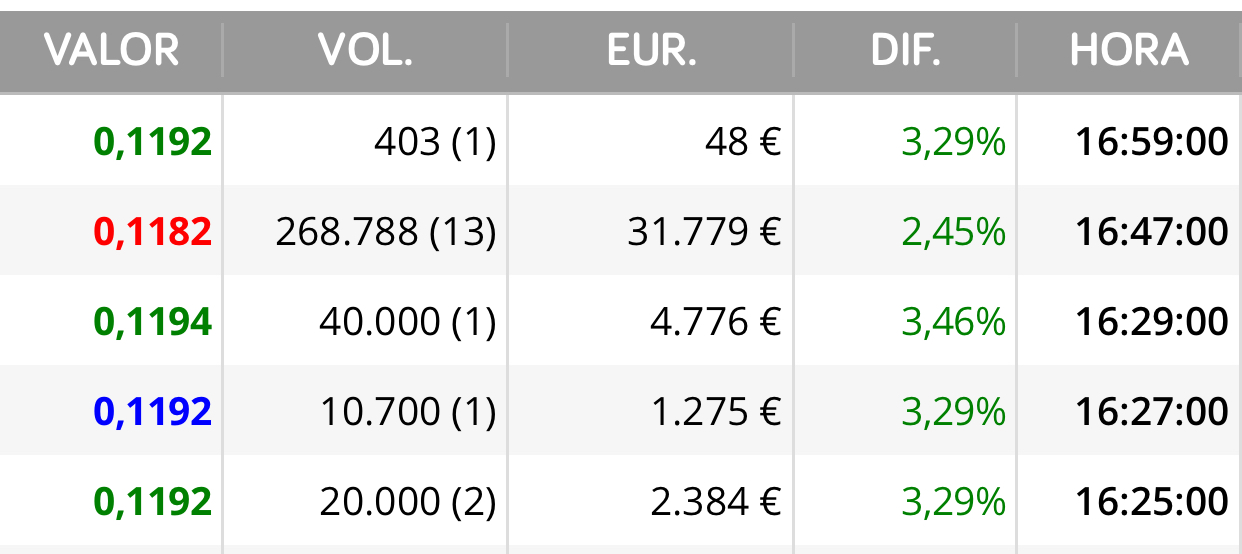Click the 2.384 € amount
This screenshot has width=1242, height=554.
tap(716, 501)
